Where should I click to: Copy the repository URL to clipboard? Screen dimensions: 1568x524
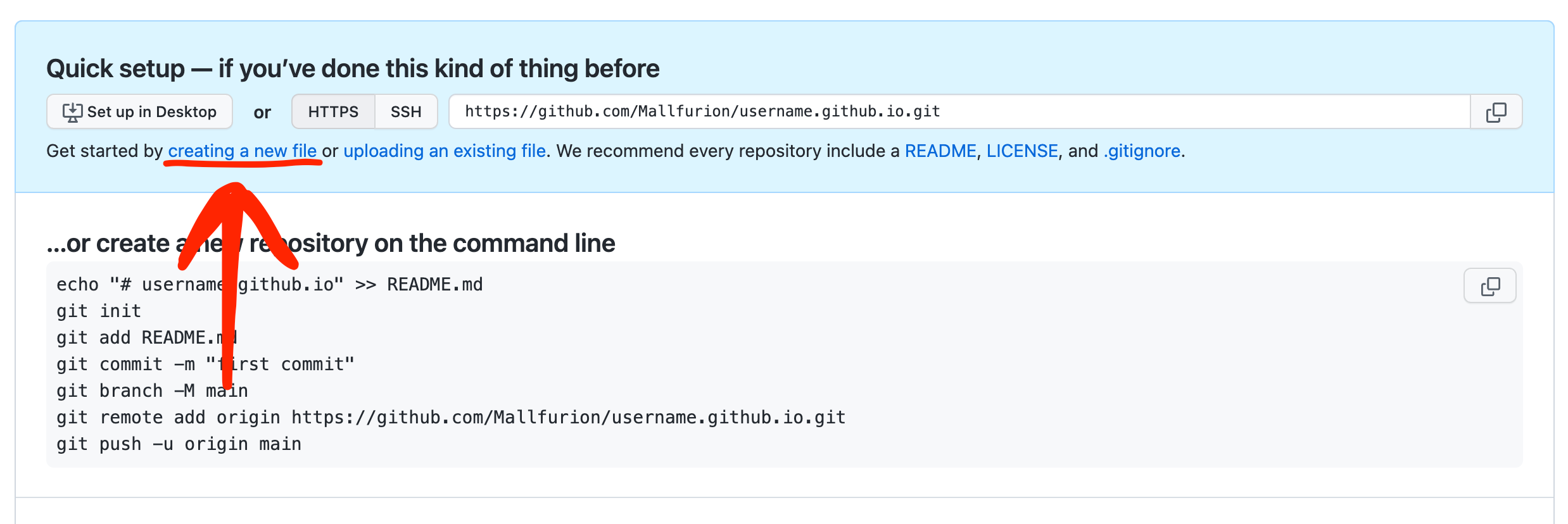(x=1496, y=112)
